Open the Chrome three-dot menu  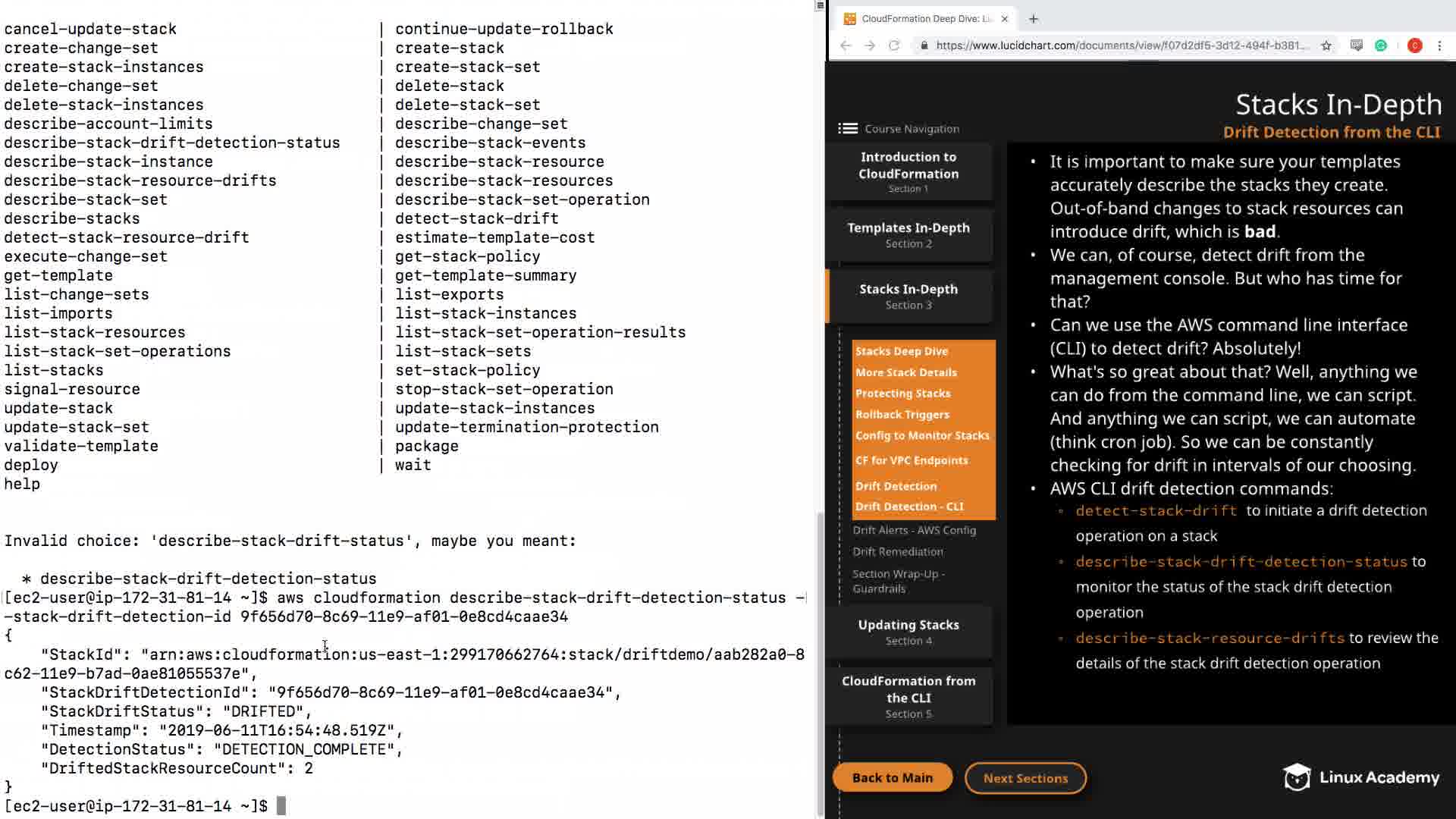tap(1439, 45)
